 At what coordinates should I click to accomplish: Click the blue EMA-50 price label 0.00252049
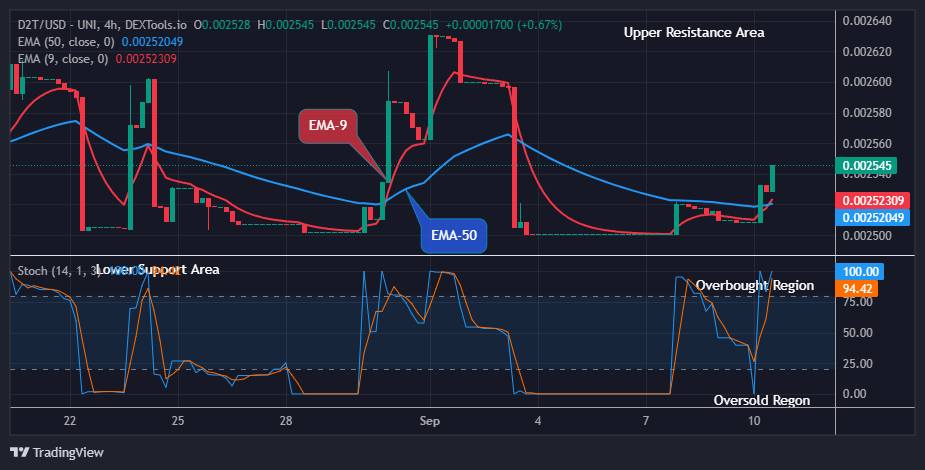pos(873,218)
